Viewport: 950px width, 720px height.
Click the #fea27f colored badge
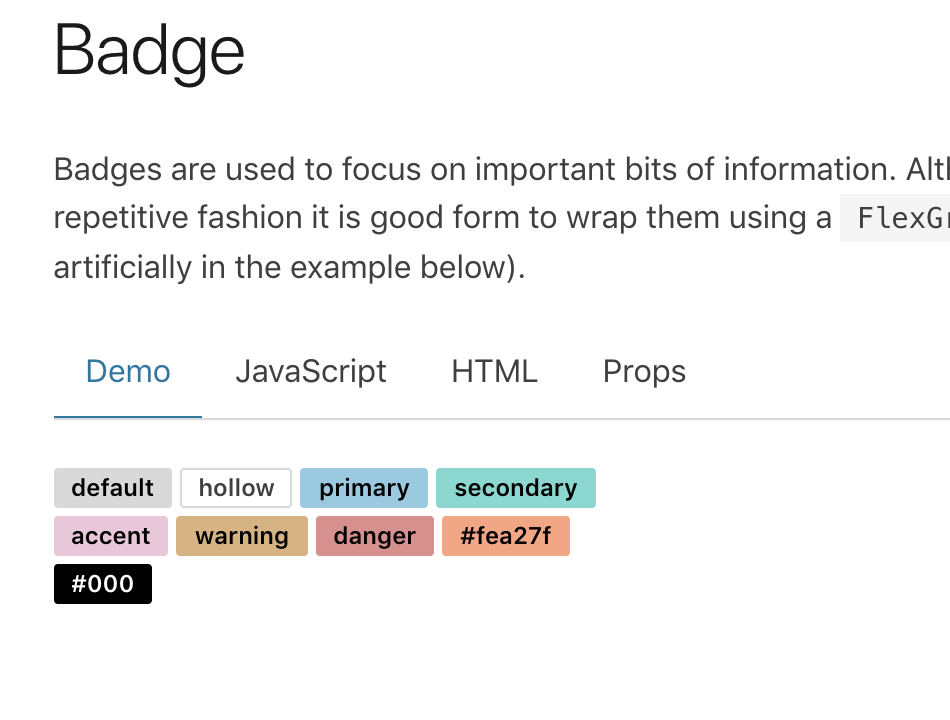pos(506,536)
